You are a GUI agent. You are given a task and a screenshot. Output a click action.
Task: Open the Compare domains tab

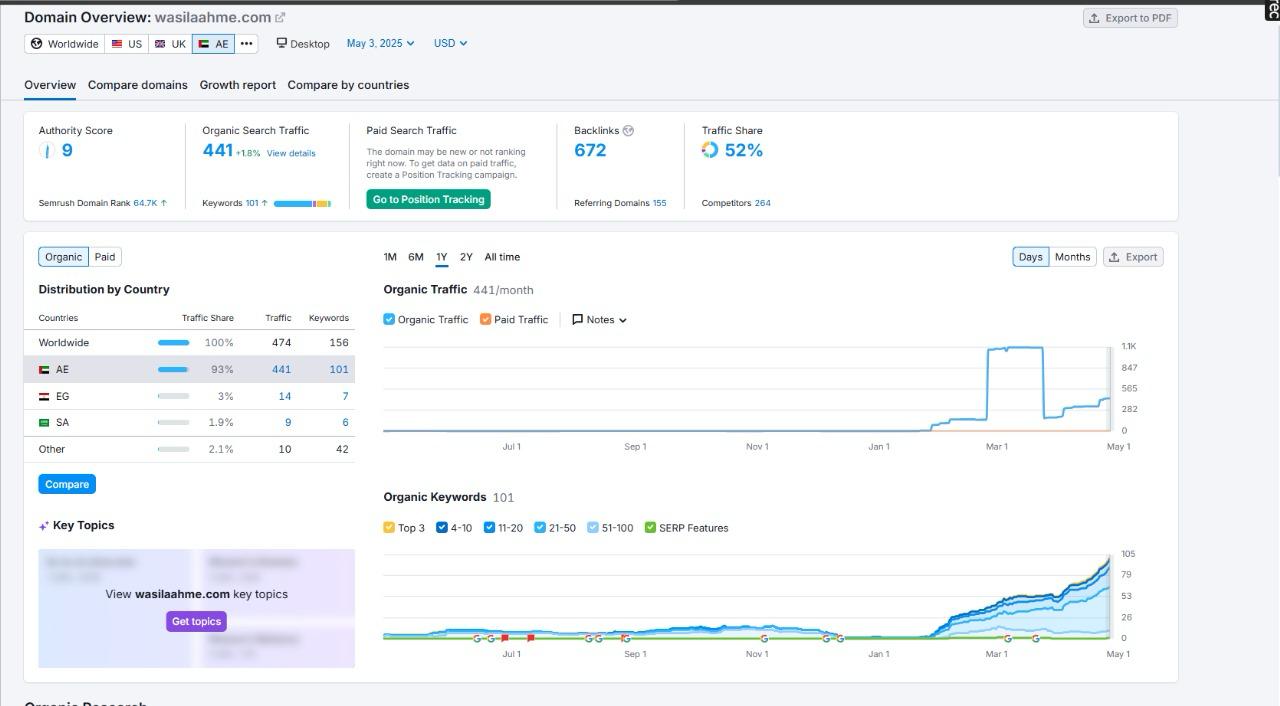pos(138,85)
